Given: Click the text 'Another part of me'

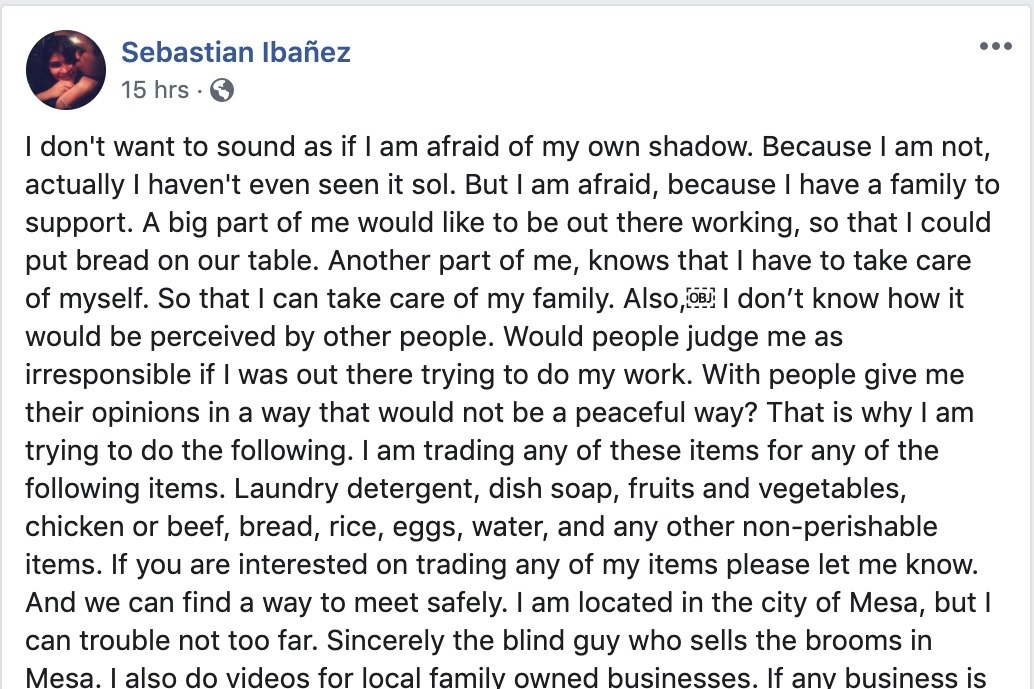Looking at the screenshot, I should click(454, 260).
